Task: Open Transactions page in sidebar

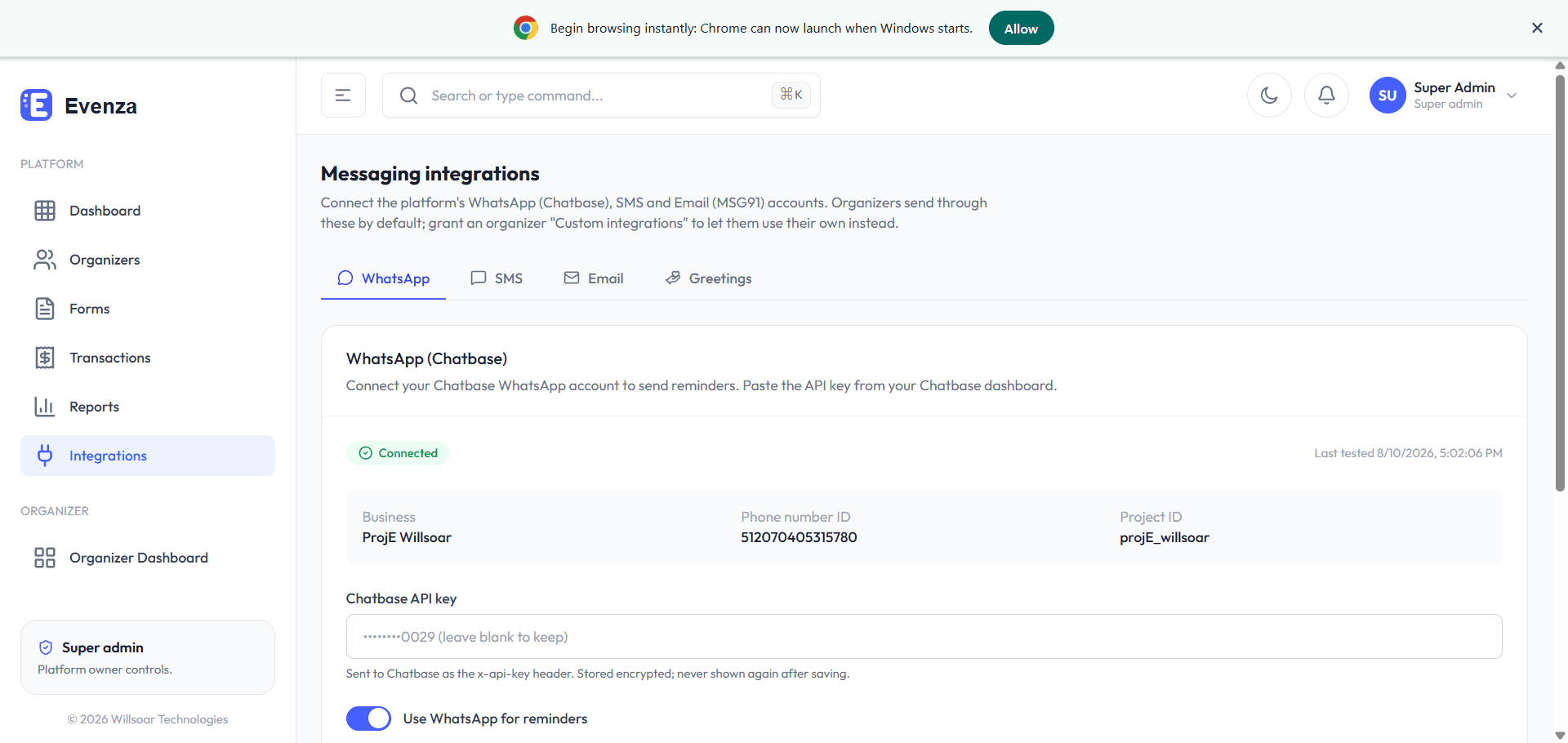Action: (148, 358)
